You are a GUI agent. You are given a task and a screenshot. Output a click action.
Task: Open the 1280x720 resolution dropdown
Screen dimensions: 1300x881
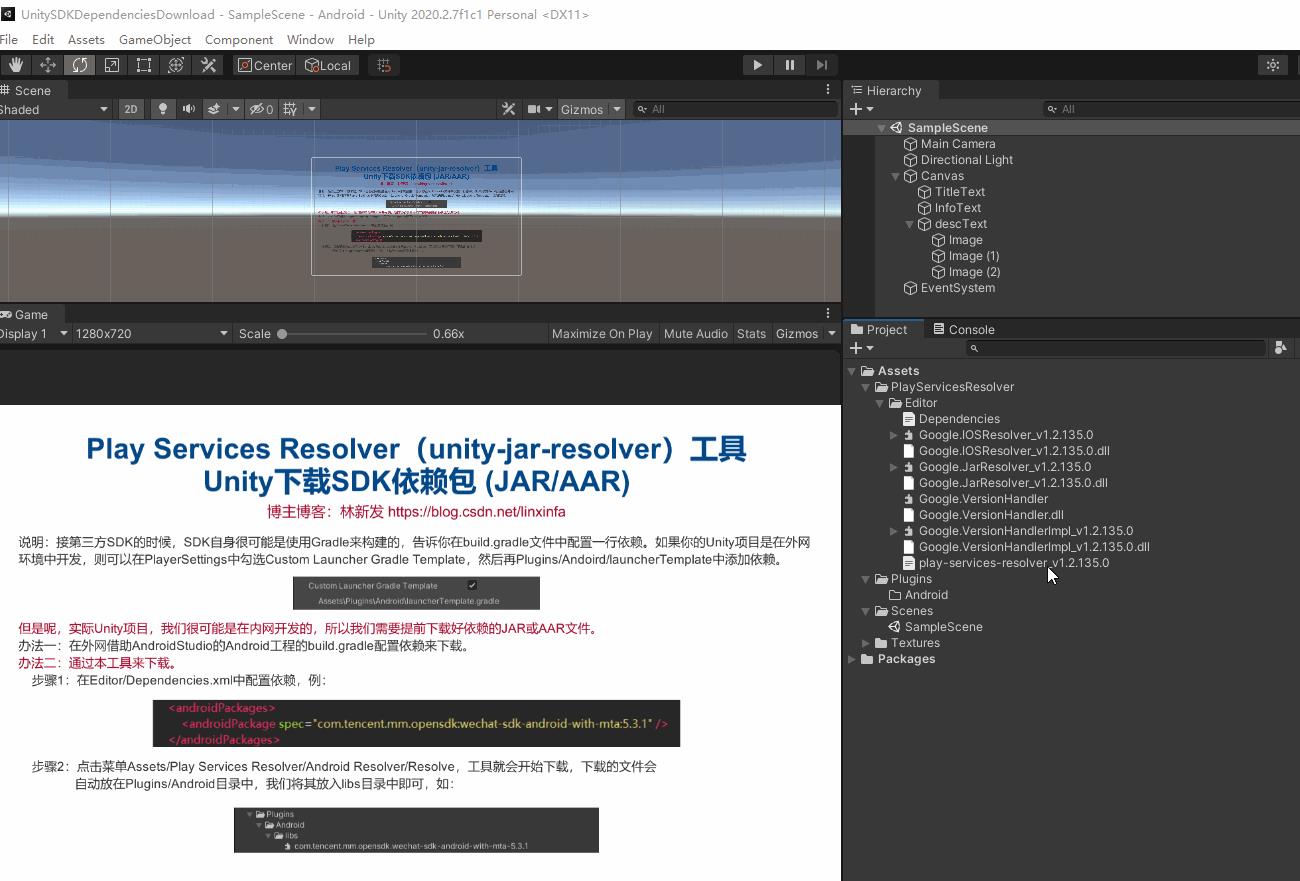point(151,333)
